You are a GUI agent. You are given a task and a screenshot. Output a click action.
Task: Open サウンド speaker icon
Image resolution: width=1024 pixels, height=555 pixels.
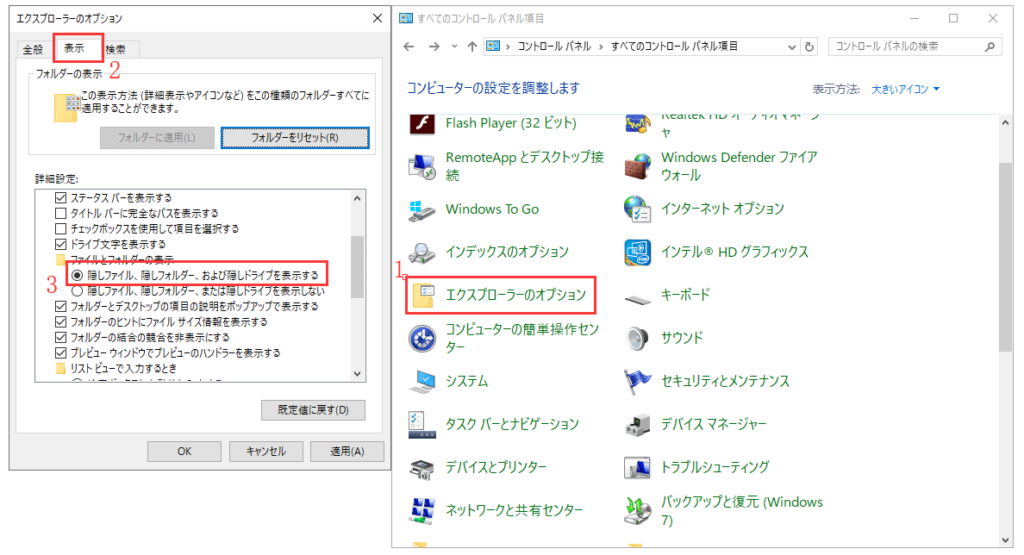point(637,339)
